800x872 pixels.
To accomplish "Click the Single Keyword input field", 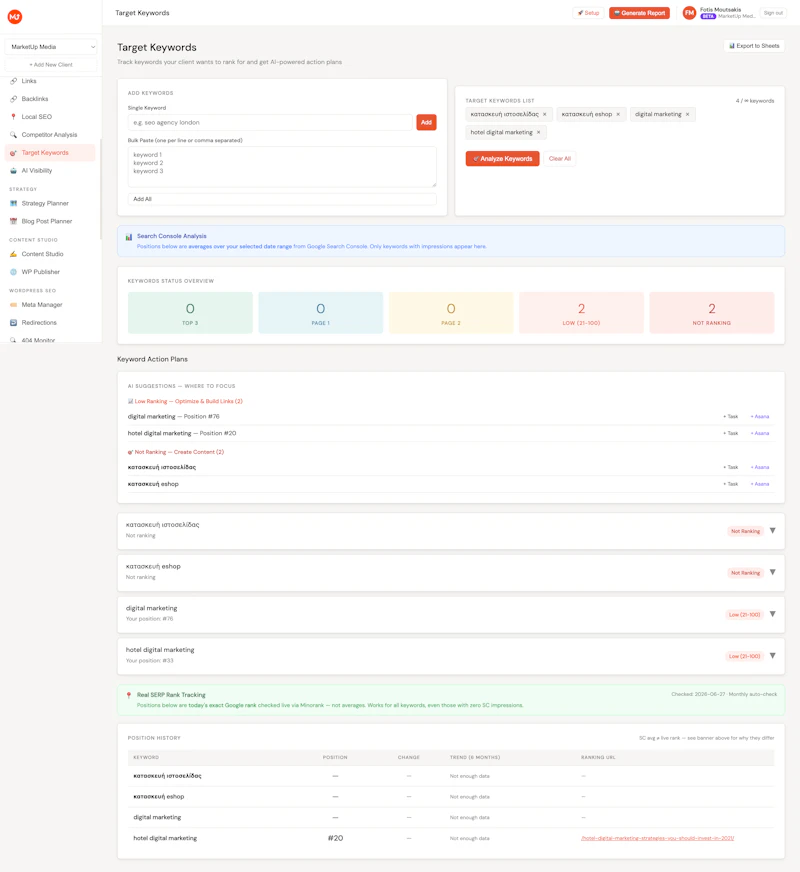I will (x=270, y=122).
